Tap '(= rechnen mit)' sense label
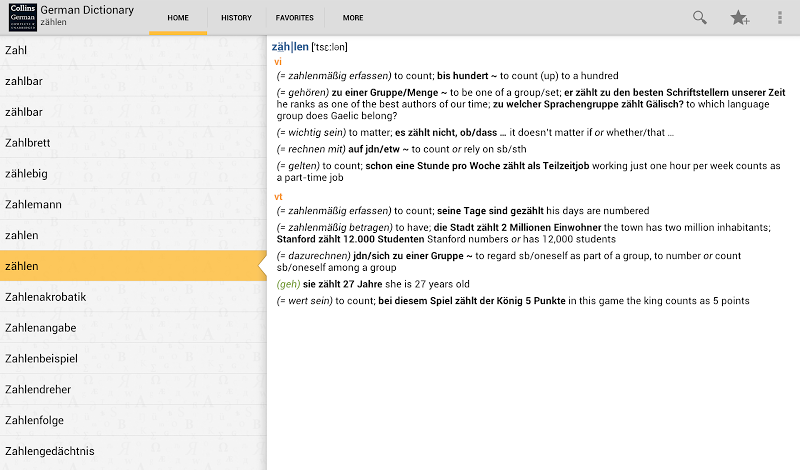 (x=311, y=150)
